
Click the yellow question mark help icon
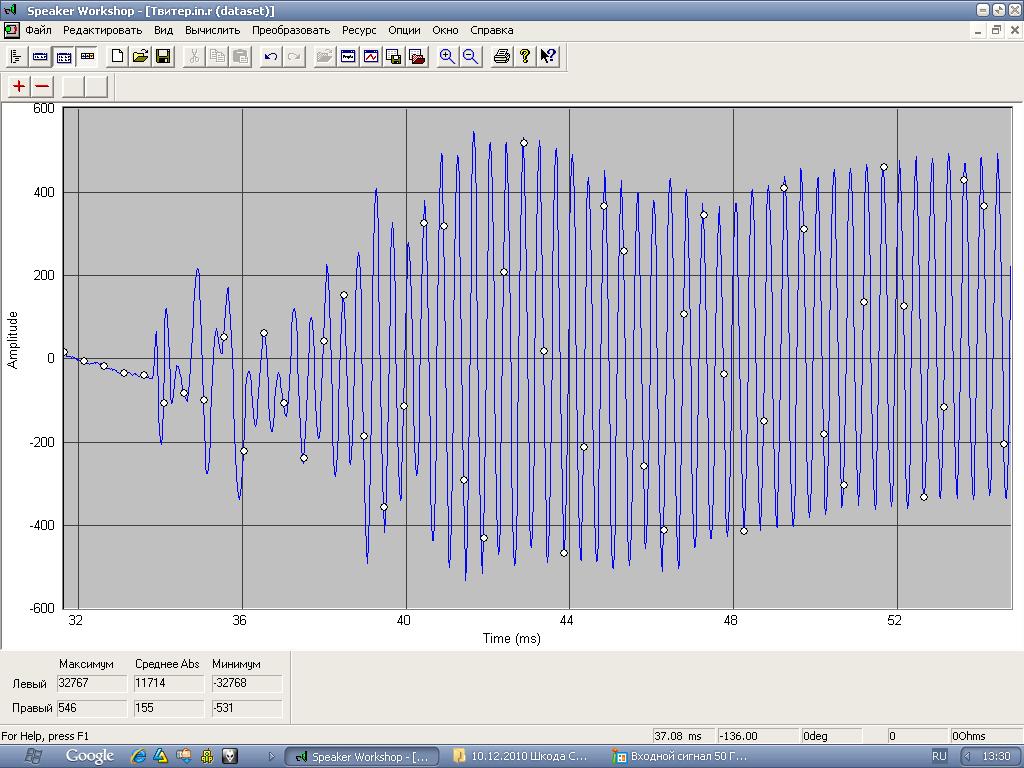click(525, 56)
